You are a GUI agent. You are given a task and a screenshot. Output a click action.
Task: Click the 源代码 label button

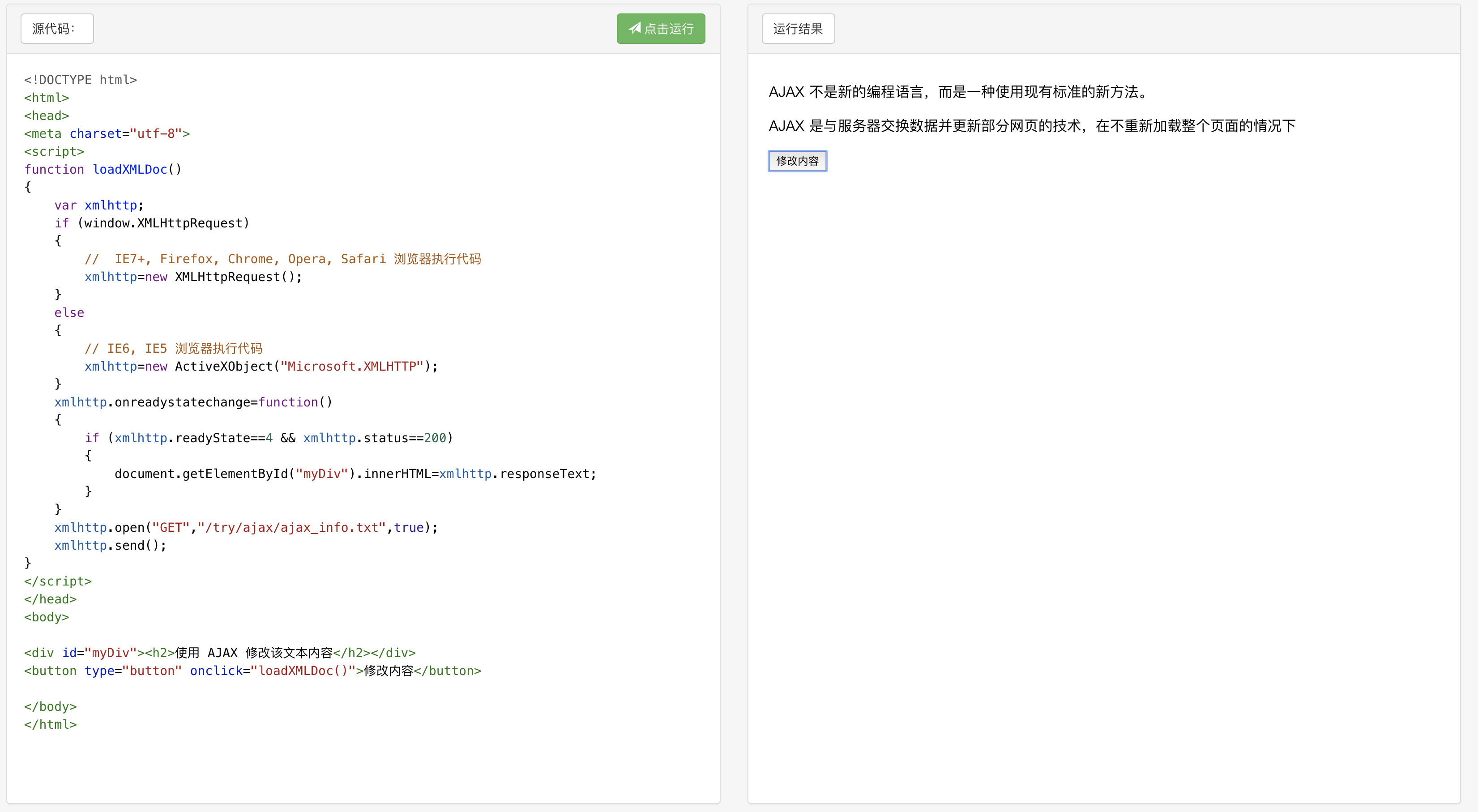click(57, 29)
